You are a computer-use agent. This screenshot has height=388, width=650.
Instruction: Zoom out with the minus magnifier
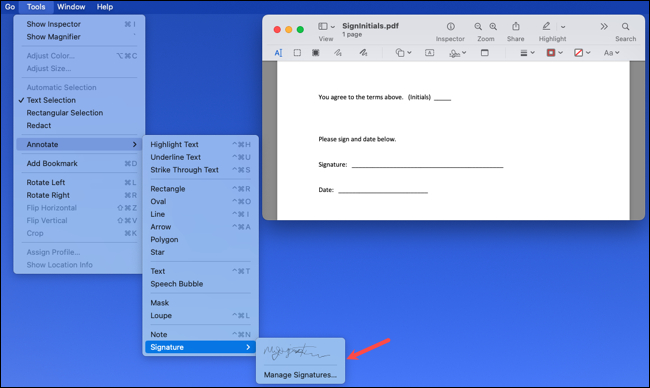[478, 27]
